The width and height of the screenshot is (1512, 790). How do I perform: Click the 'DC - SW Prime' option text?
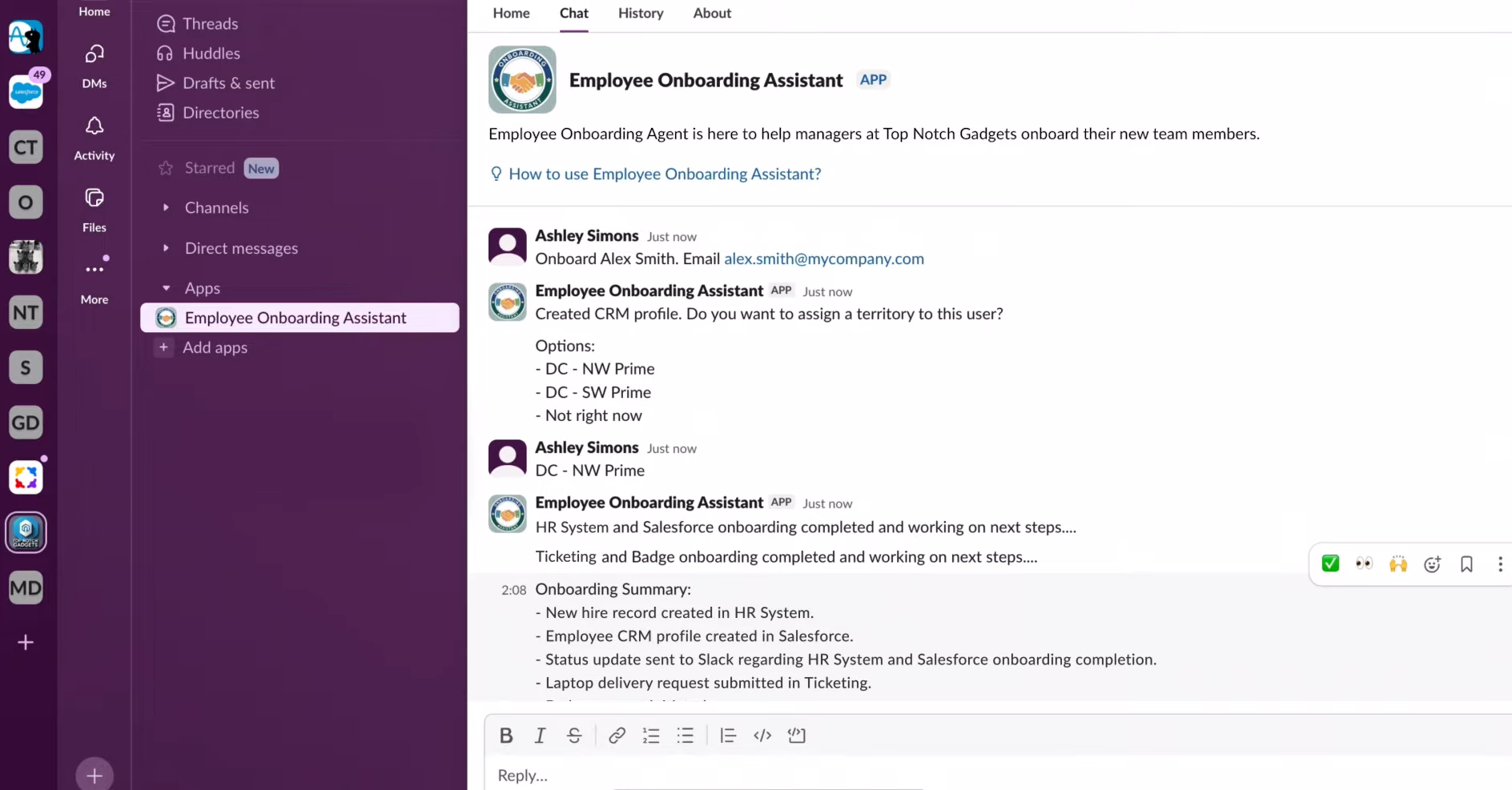click(x=598, y=392)
